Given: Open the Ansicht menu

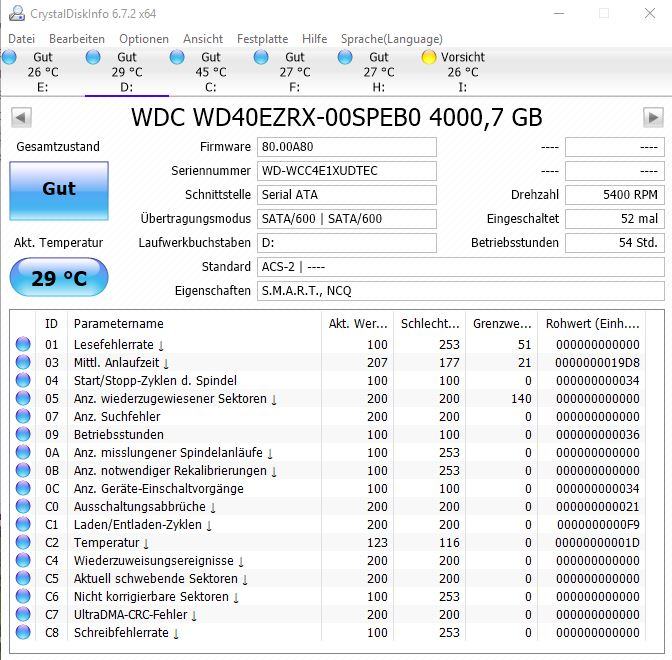Looking at the screenshot, I should click(203, 39).
